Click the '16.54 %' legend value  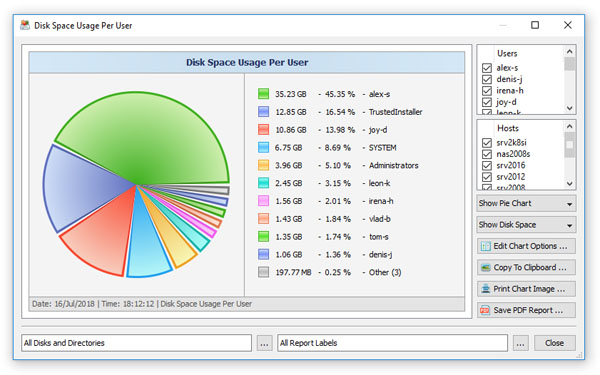pos(340,112)
